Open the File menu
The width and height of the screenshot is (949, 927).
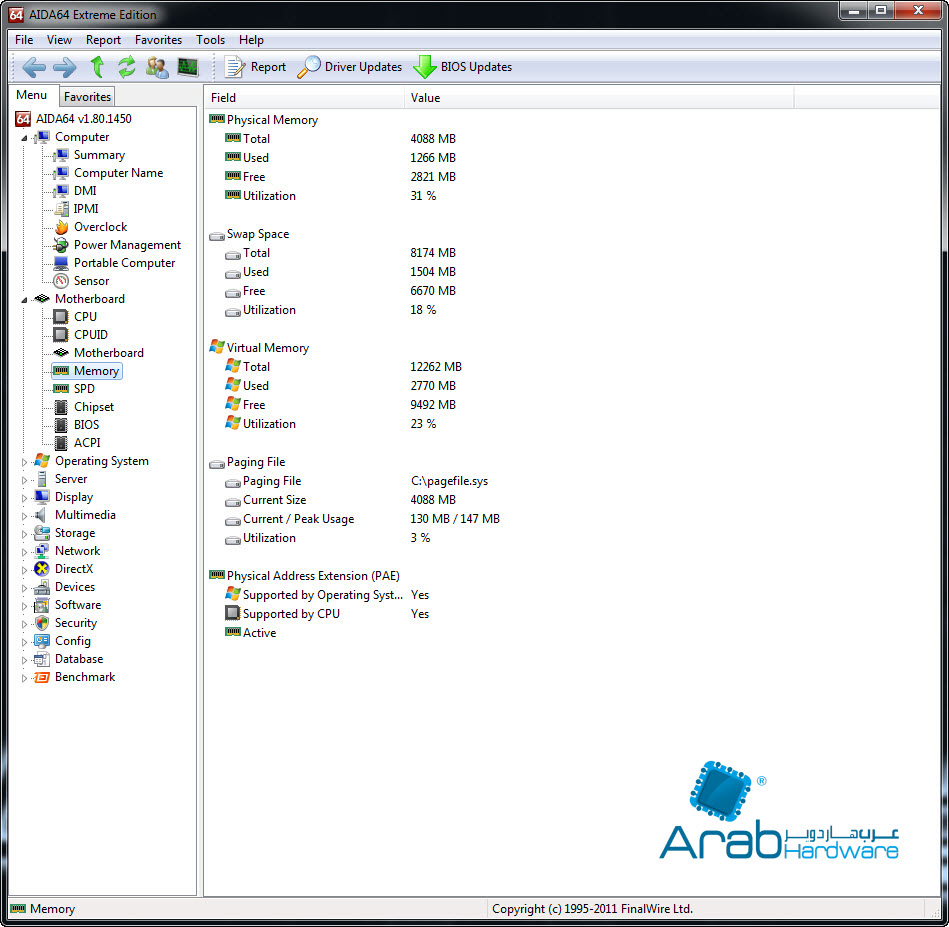[24, 40]
